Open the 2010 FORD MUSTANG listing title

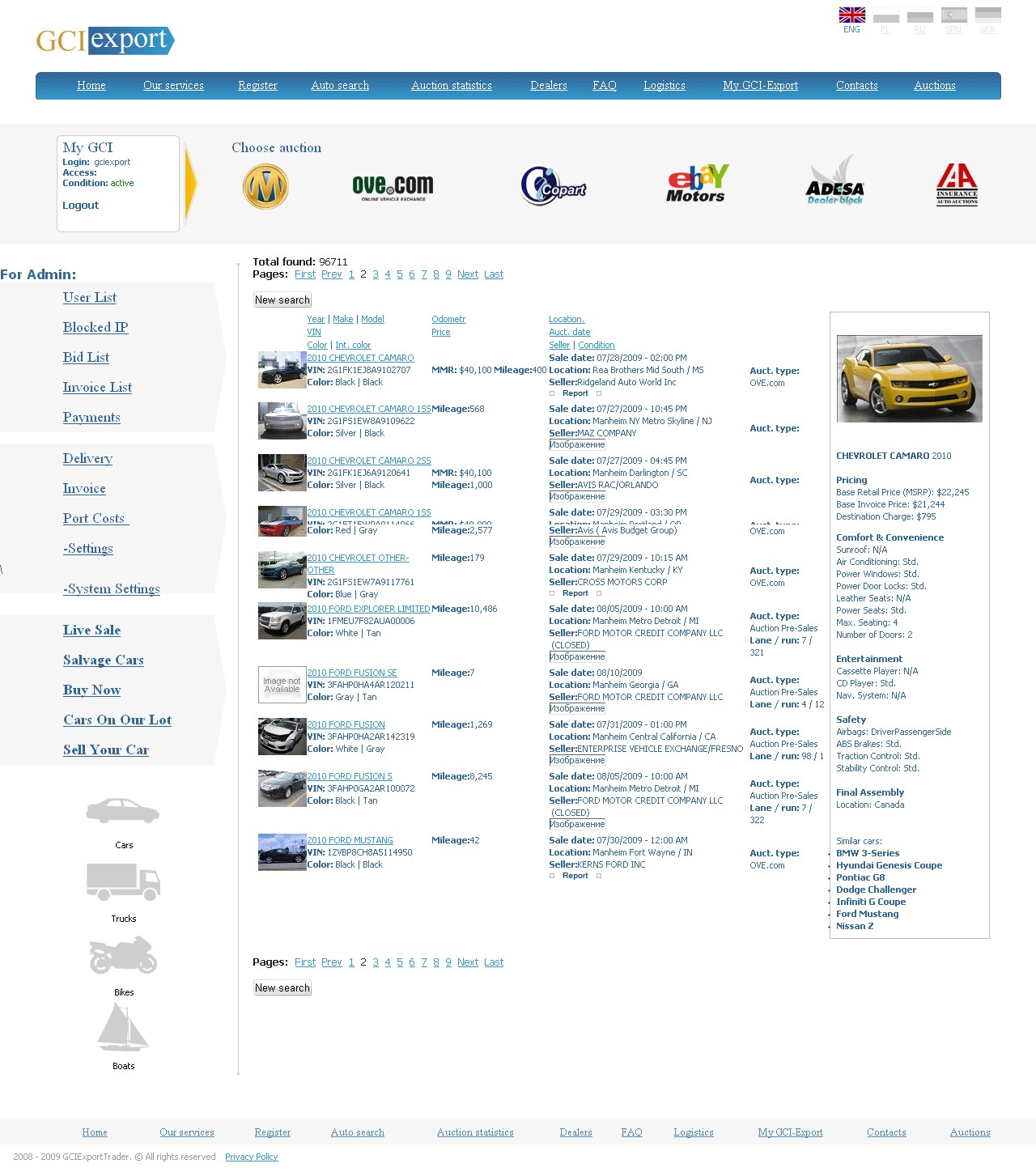point(350,840)
